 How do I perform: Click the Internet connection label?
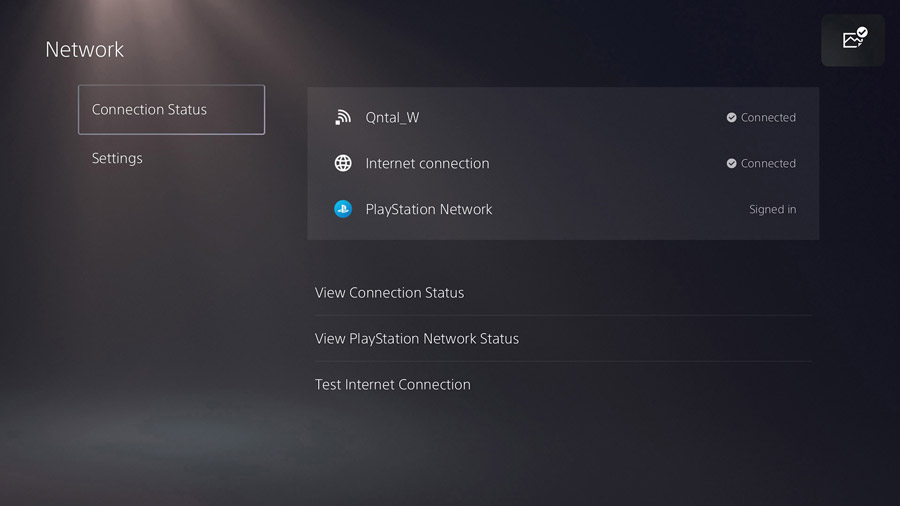427,164
